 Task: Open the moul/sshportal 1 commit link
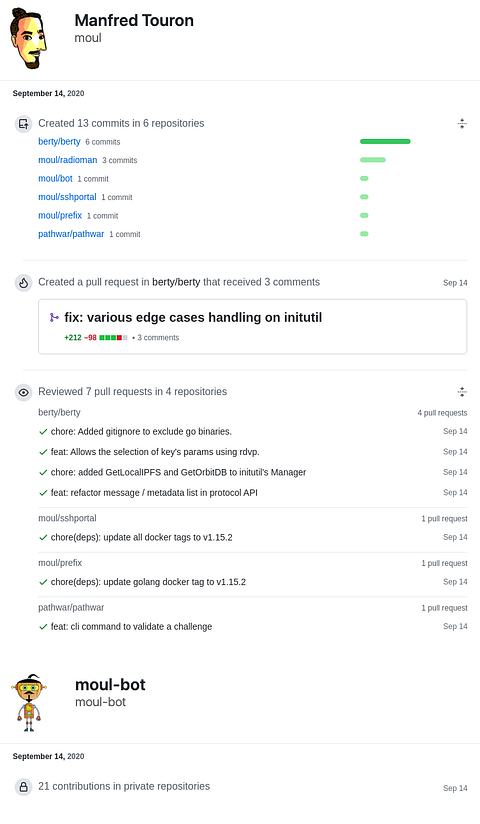click(x=117, y=197)
